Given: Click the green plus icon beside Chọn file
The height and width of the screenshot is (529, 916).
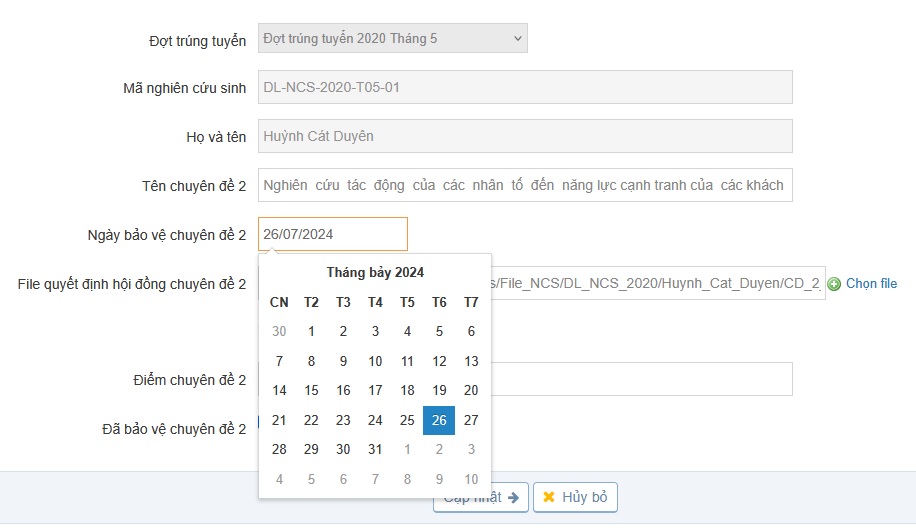Looking at the screenshot, I should tap(834, 284).
